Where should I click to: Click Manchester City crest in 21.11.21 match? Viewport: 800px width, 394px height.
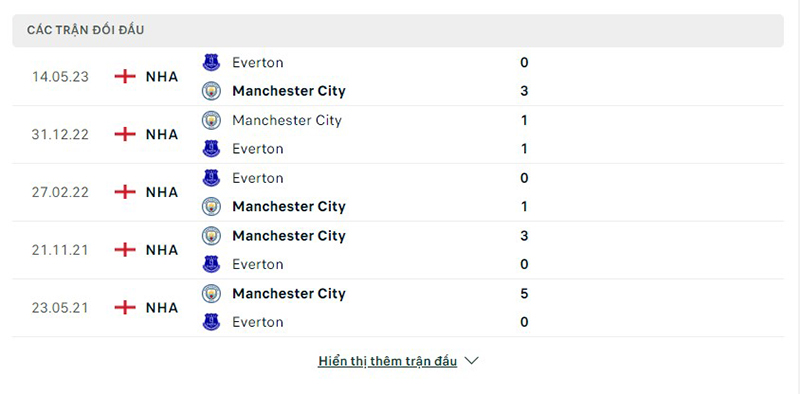pos(211,236)
